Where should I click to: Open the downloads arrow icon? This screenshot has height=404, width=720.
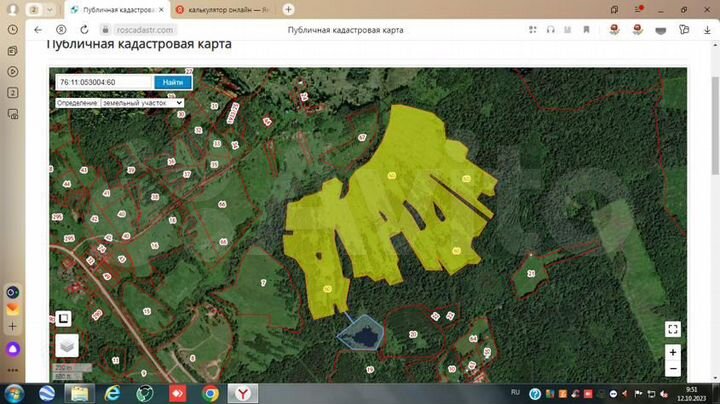click(x=707, y=30)
